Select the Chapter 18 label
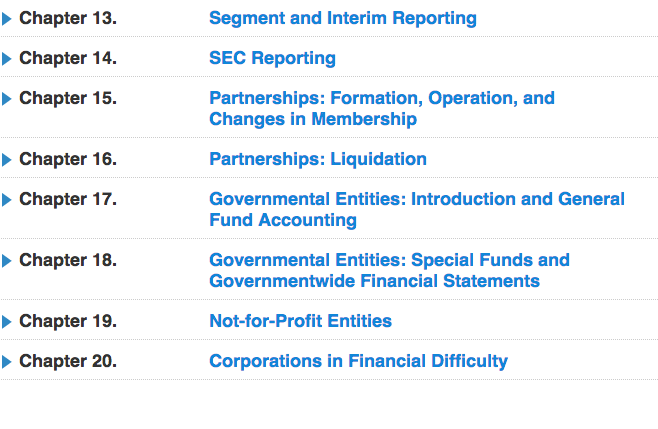This screenshot has width=658, height=429. coord(68,261)
